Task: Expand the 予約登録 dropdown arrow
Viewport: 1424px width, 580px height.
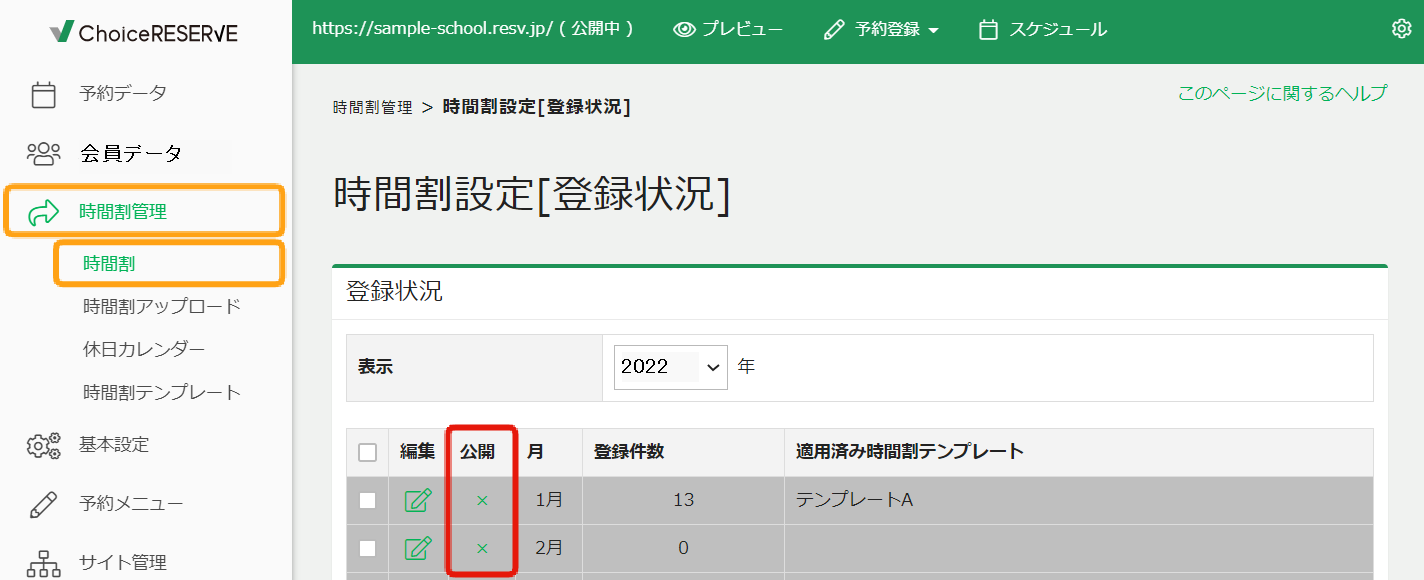Action: click(x=934, y=31)
